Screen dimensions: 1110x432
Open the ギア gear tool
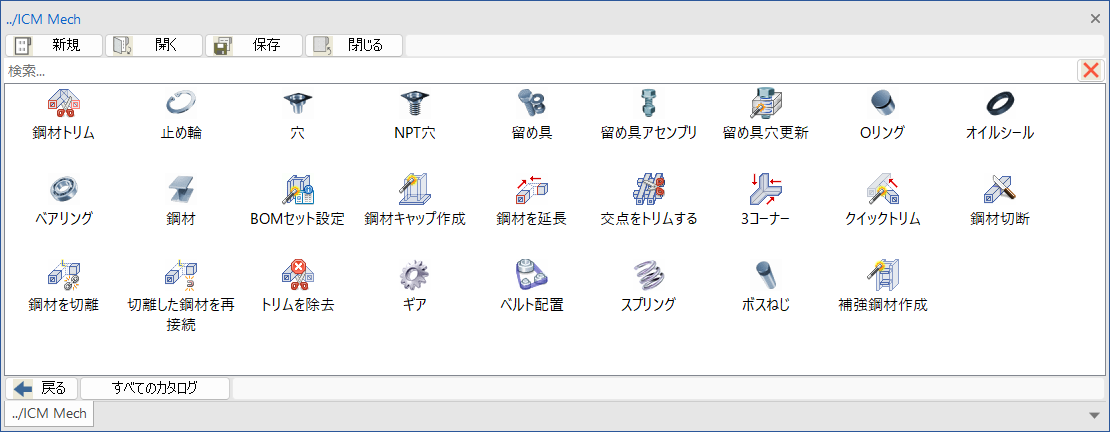415,275
